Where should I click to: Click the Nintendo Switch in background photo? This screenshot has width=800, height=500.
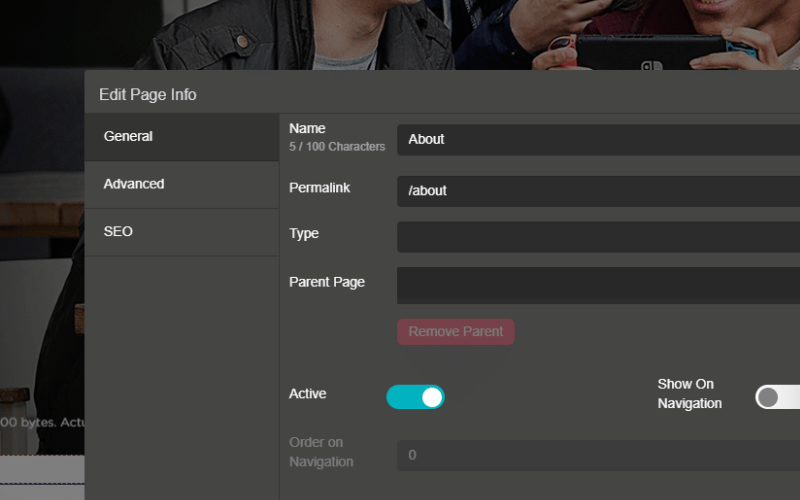point(651,51)
